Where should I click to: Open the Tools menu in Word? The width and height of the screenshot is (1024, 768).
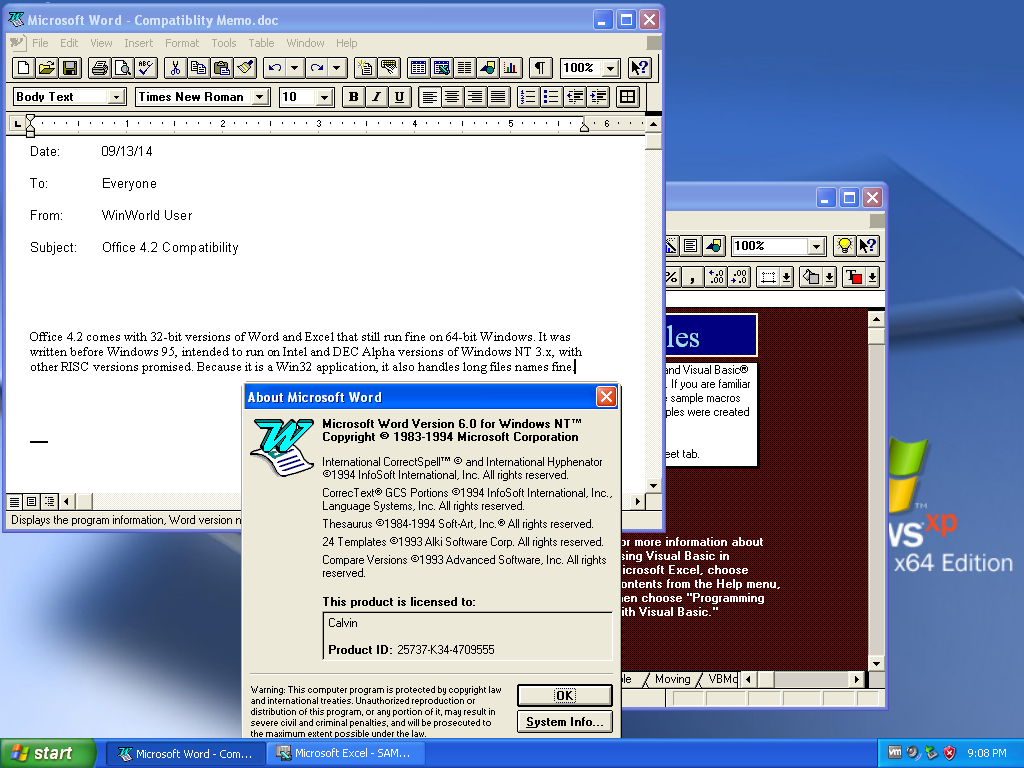223,43
